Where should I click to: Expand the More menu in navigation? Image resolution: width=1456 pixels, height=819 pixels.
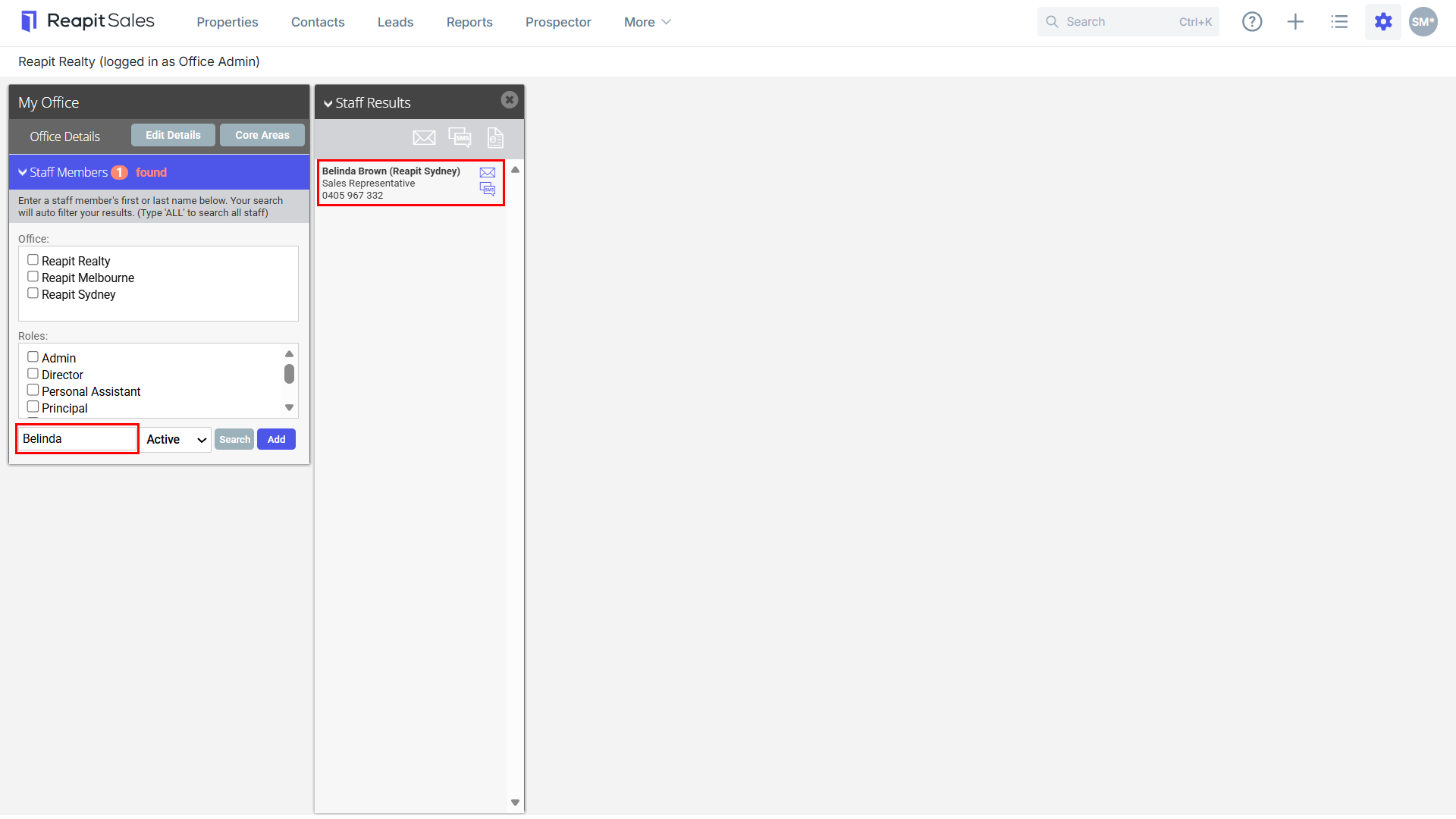pos(647,22)
